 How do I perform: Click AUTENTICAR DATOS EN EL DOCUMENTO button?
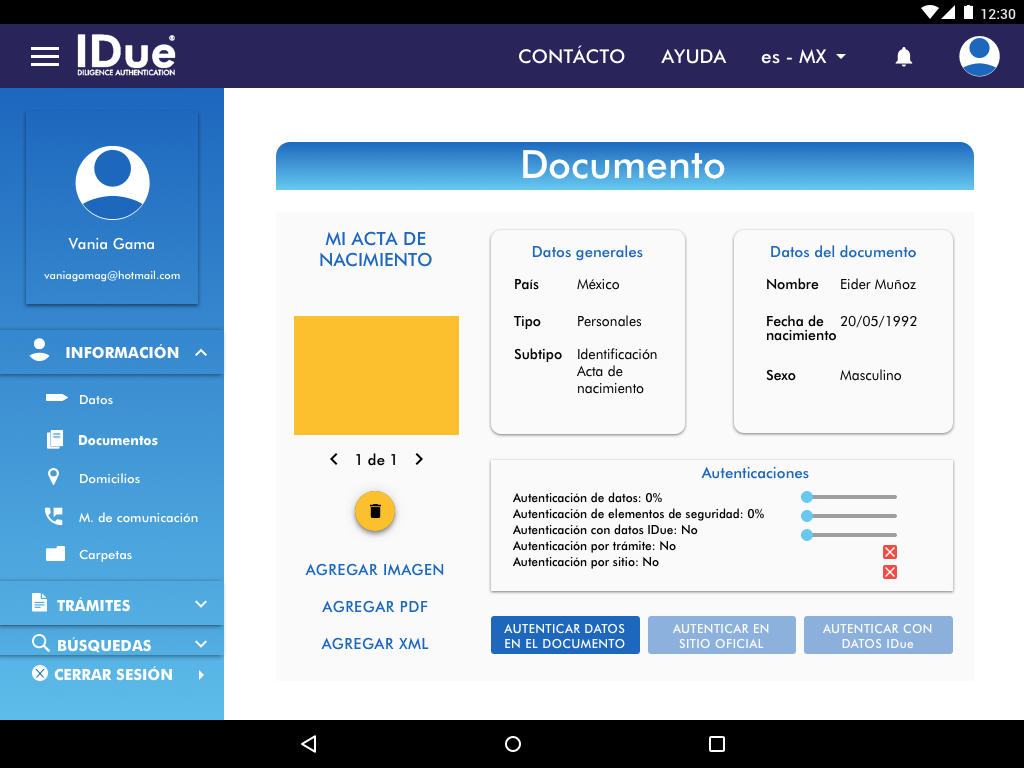(x=564, y=636)
